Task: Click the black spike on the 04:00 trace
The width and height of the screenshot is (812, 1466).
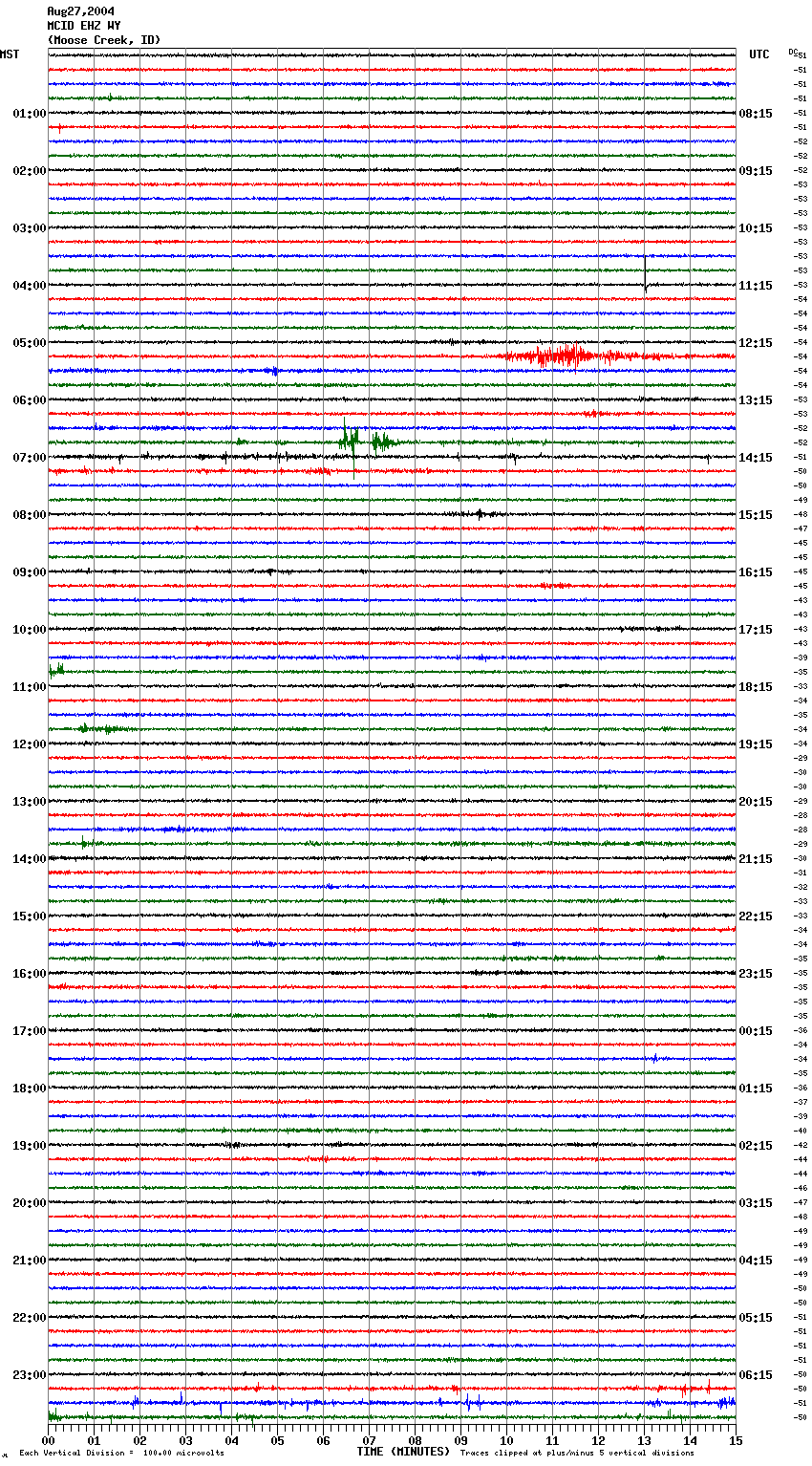Action: (x=646, y=275)
